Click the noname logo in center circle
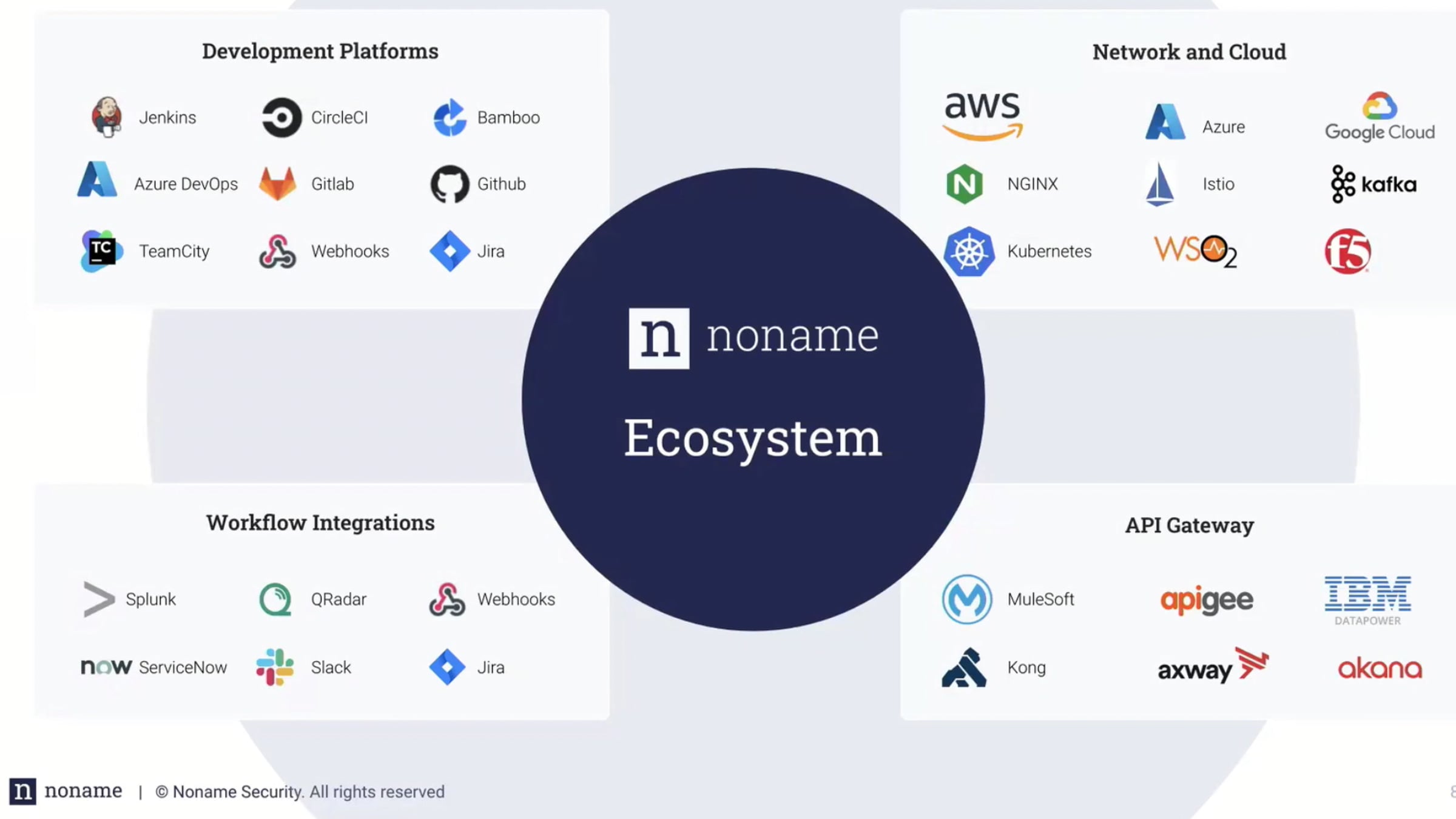This screenshot has width=1456, height=819. [x=753, y=338]
